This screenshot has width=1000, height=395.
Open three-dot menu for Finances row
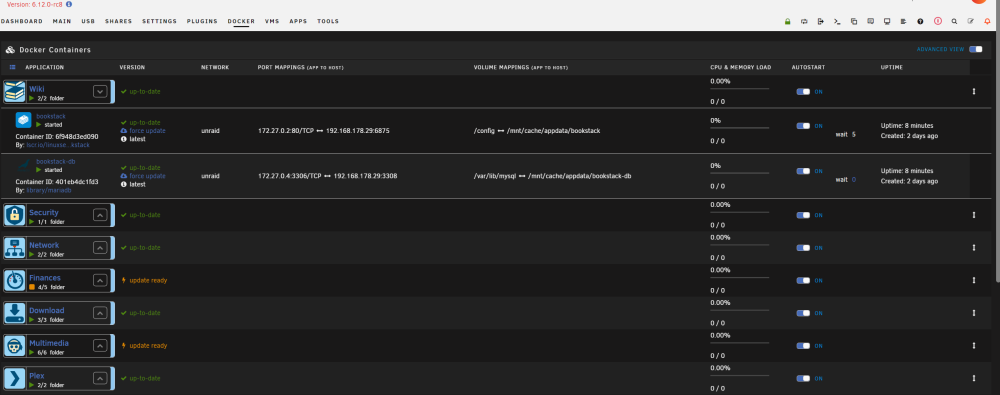coord(974,280)
